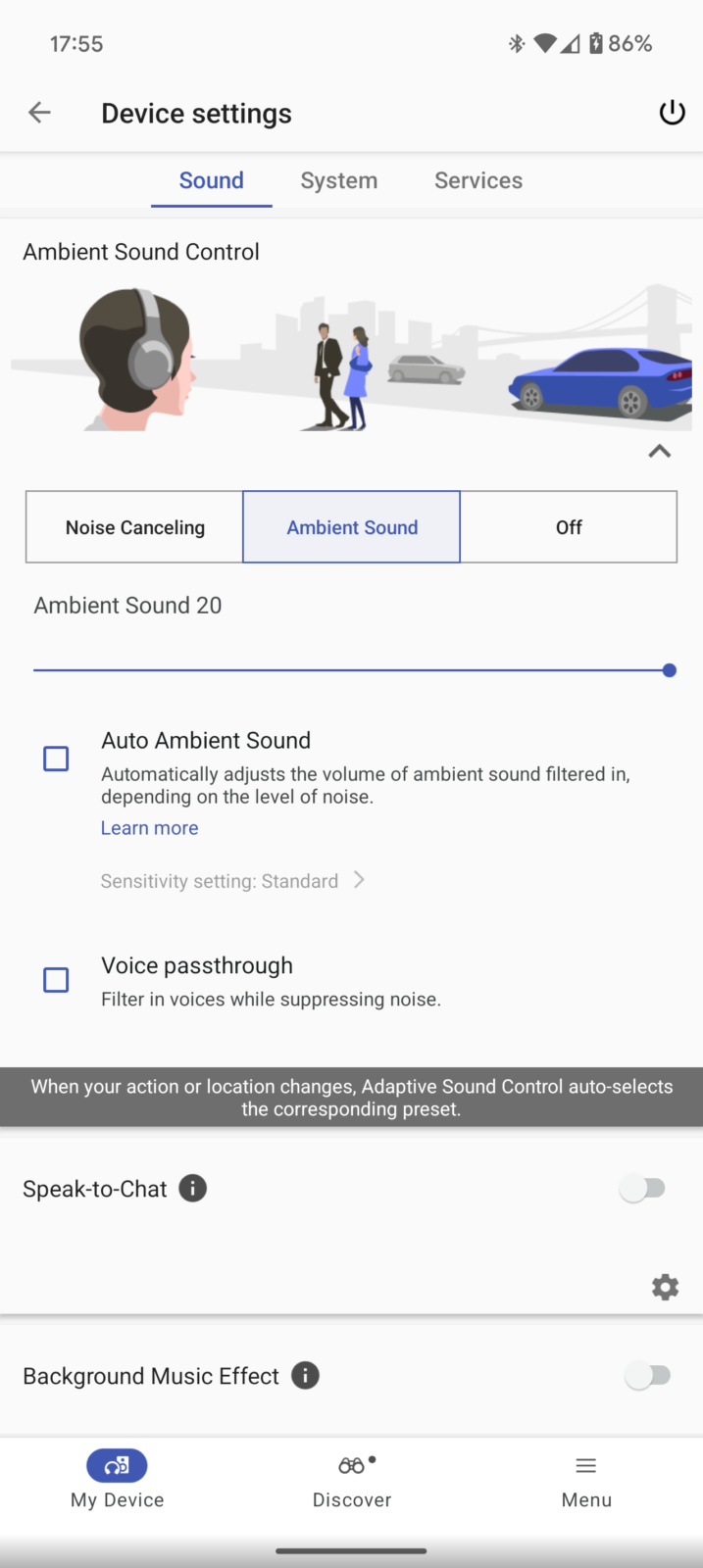Tap the back arrow icon
Viewport: 703px width, 1568px height.
(x=39, y=113)
